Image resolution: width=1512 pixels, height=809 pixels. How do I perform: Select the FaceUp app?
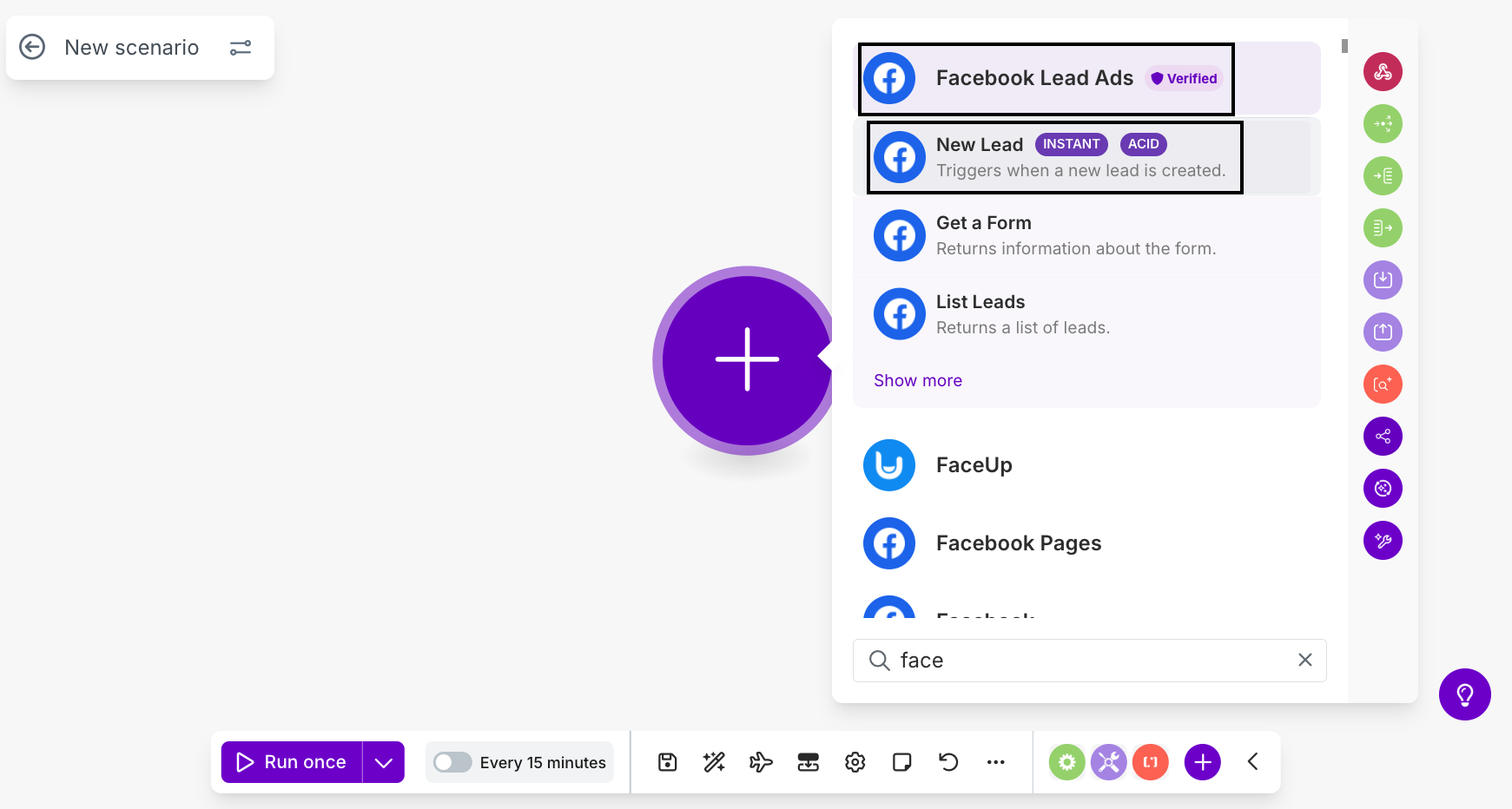click(1086, 465)
